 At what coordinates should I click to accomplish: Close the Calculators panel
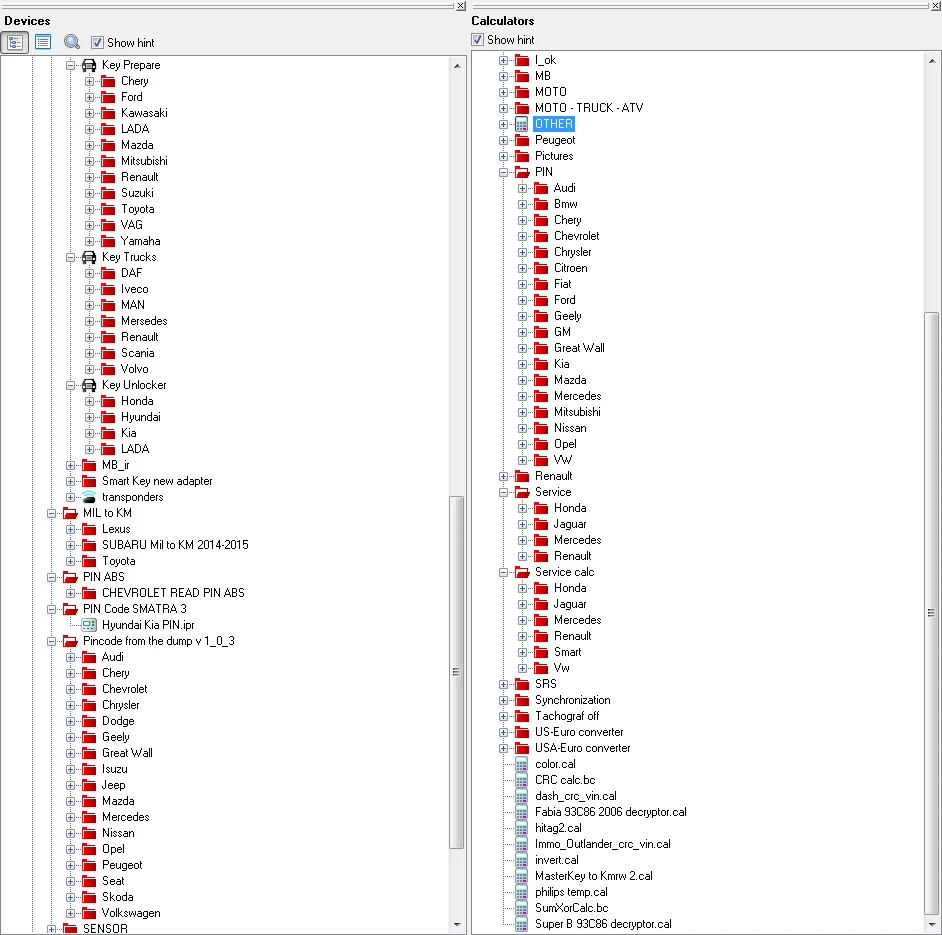tap(936, 6)
